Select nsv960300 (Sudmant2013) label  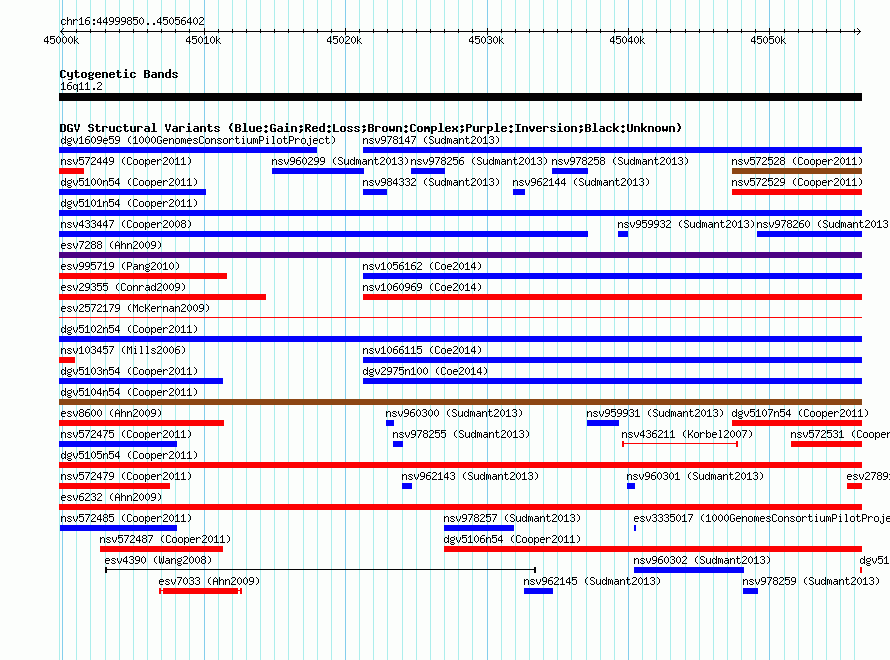(x=454, y=413)
